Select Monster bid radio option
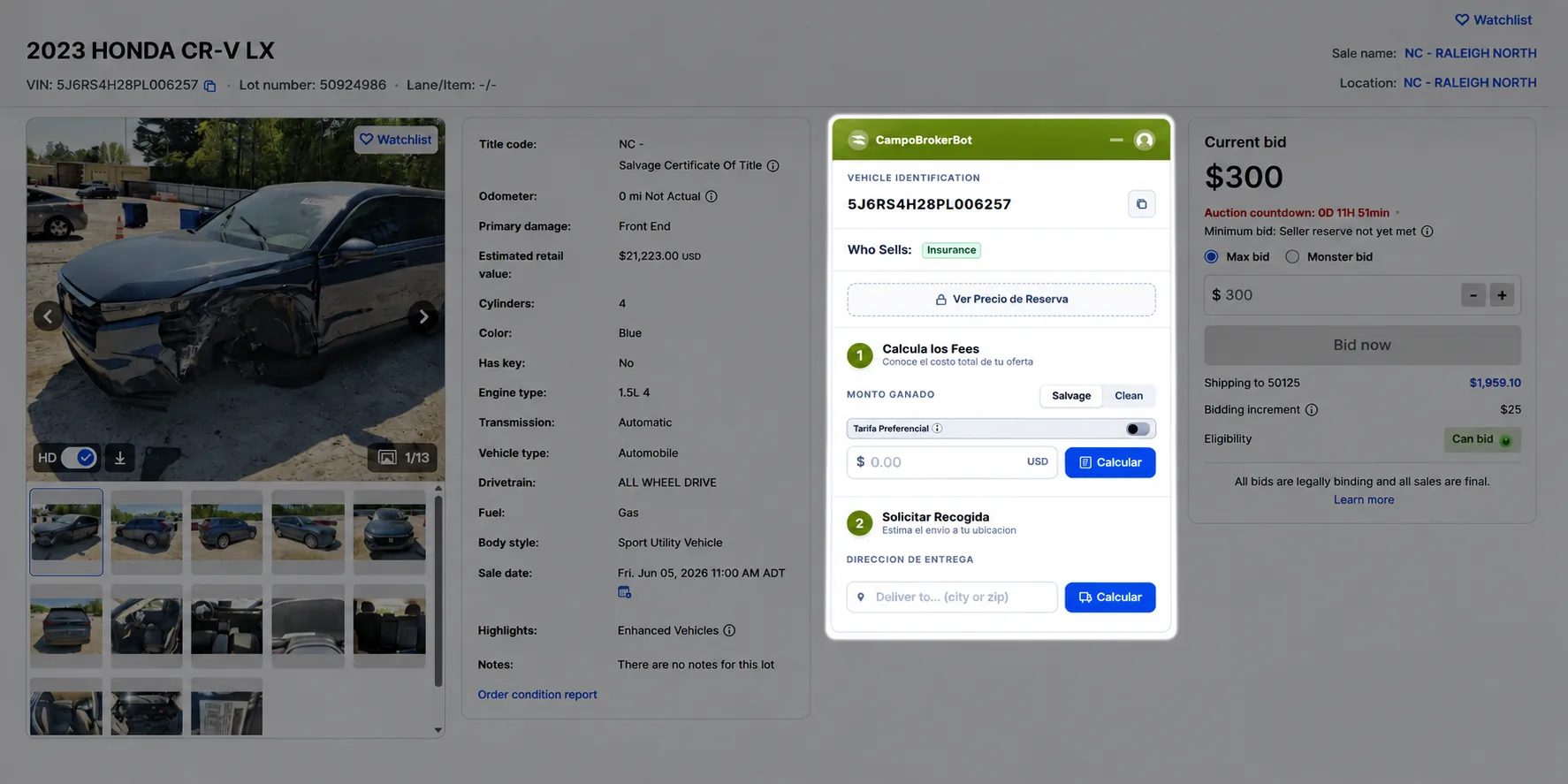Screen dimensions: 1568x784 [x=1292, y=257]
